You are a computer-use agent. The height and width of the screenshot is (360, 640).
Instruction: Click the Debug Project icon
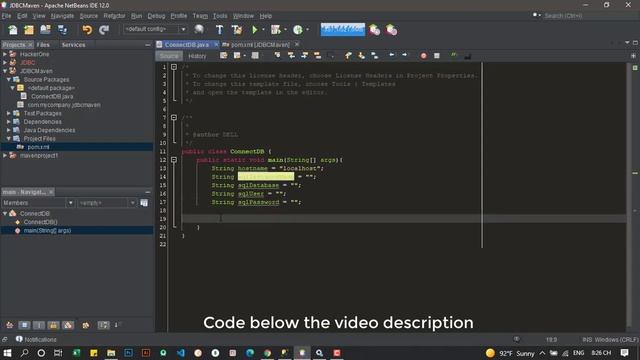pos(276,29)
